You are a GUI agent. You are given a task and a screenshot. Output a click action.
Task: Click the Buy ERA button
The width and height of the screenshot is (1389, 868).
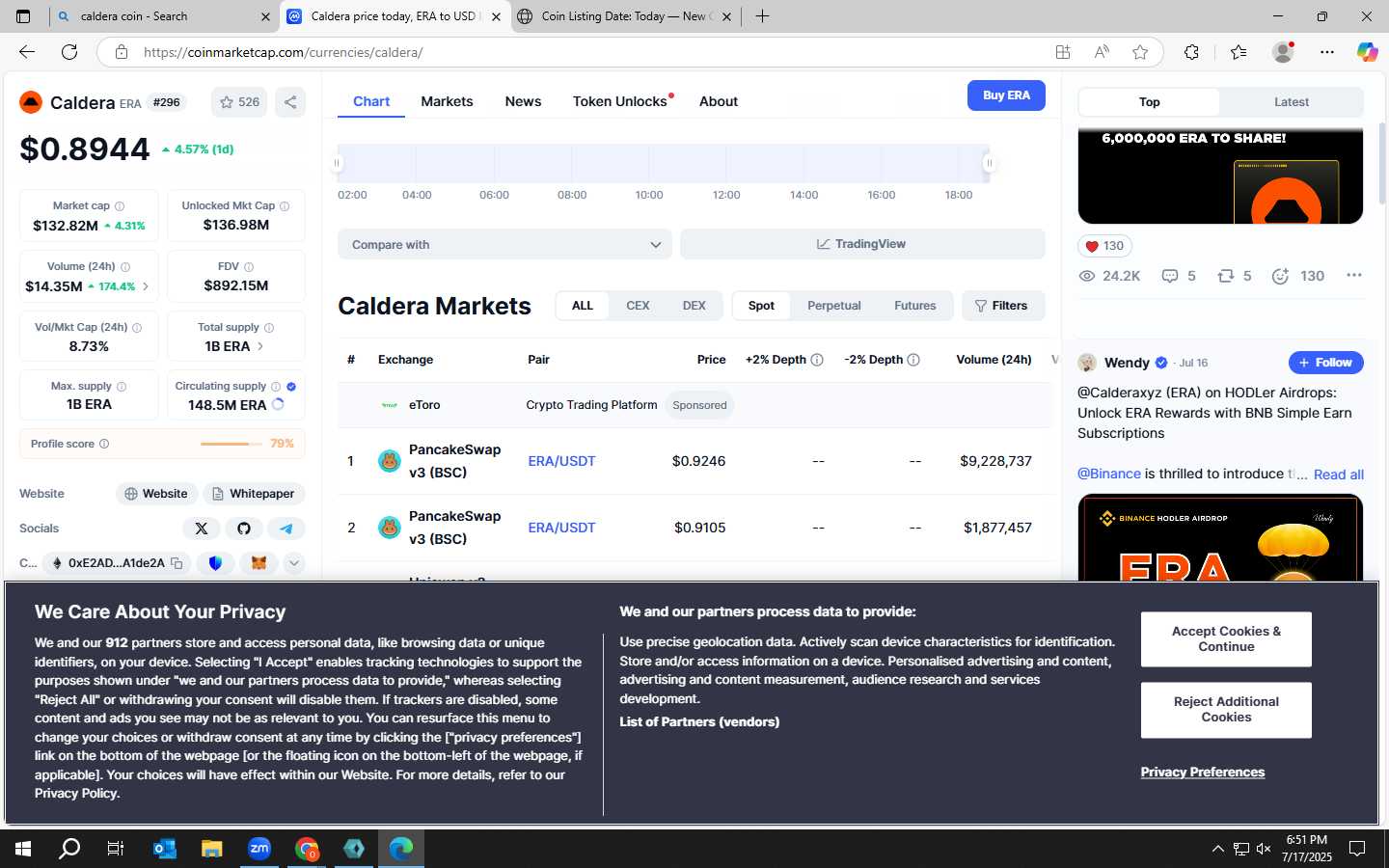point(1006,95)
